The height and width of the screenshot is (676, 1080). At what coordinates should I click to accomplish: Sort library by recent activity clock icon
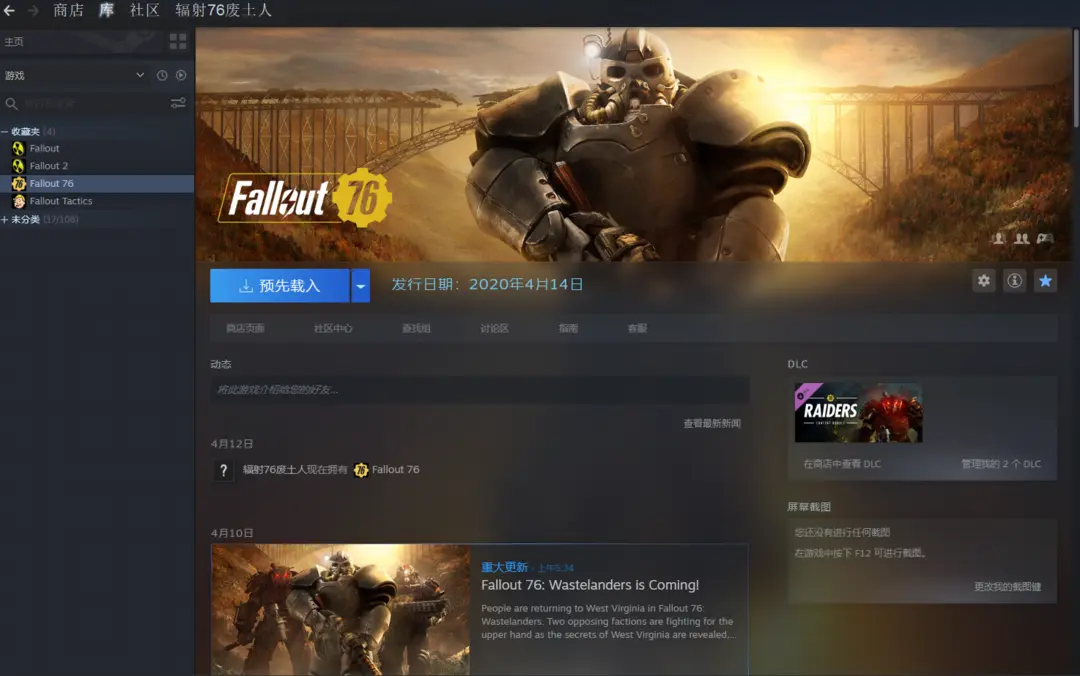tap(162, 75)
